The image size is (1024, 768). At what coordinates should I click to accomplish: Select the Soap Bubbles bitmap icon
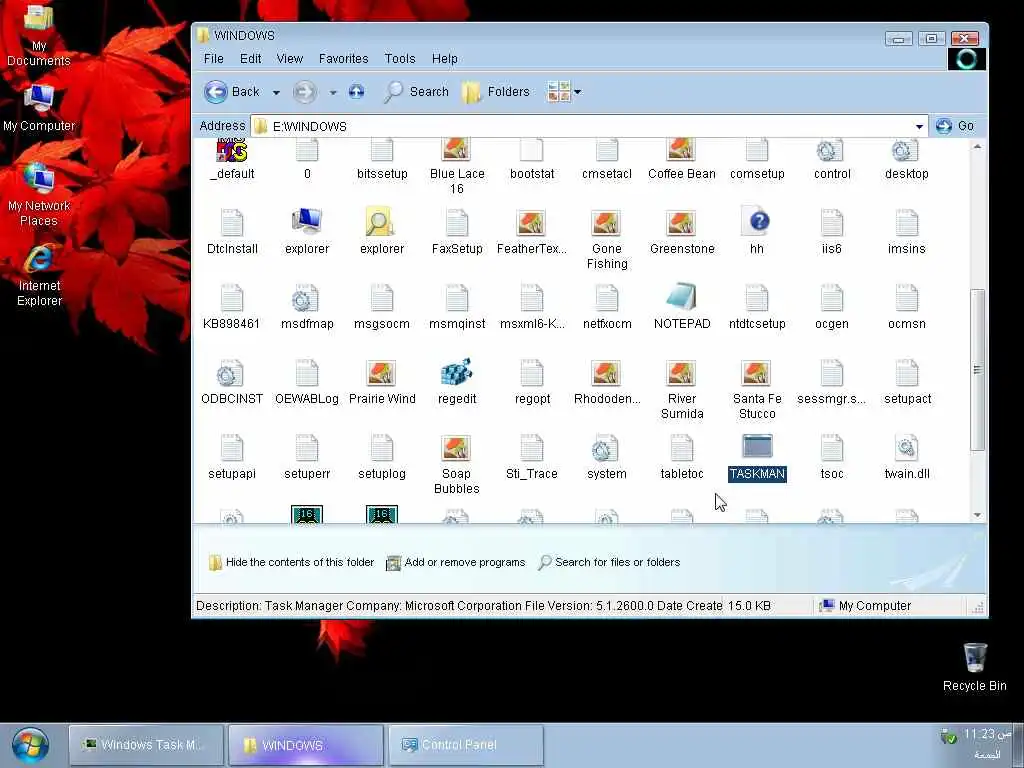click(x=456, y=448)
